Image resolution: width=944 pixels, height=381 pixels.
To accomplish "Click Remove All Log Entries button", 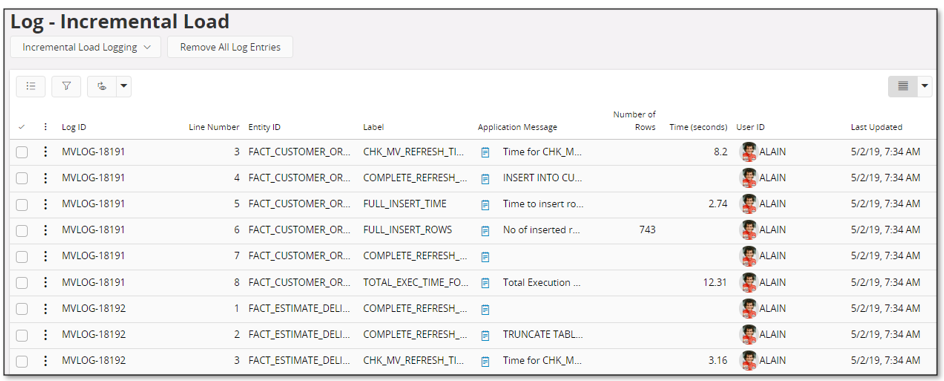I will tap(230, 47).
